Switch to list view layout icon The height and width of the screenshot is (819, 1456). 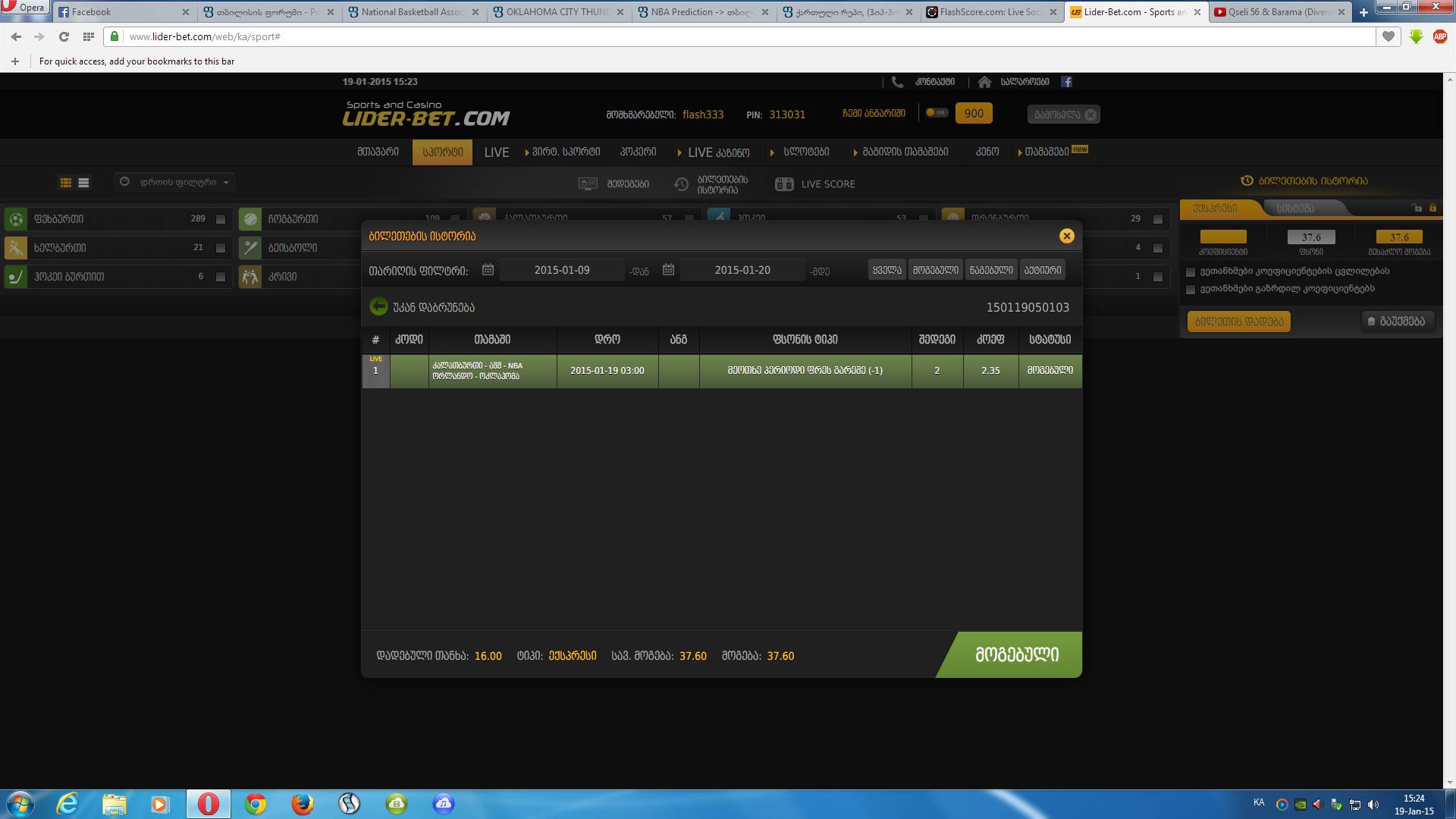point(83,183)
